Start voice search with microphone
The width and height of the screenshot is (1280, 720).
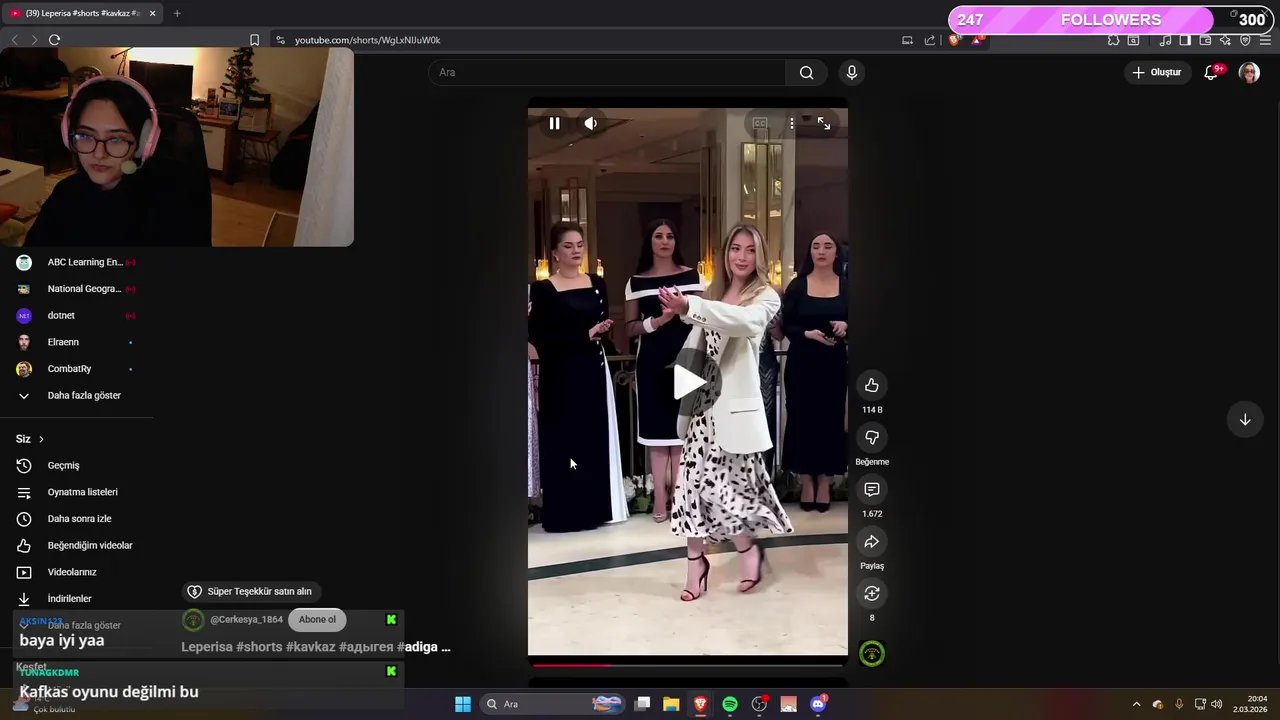(852, 72)
